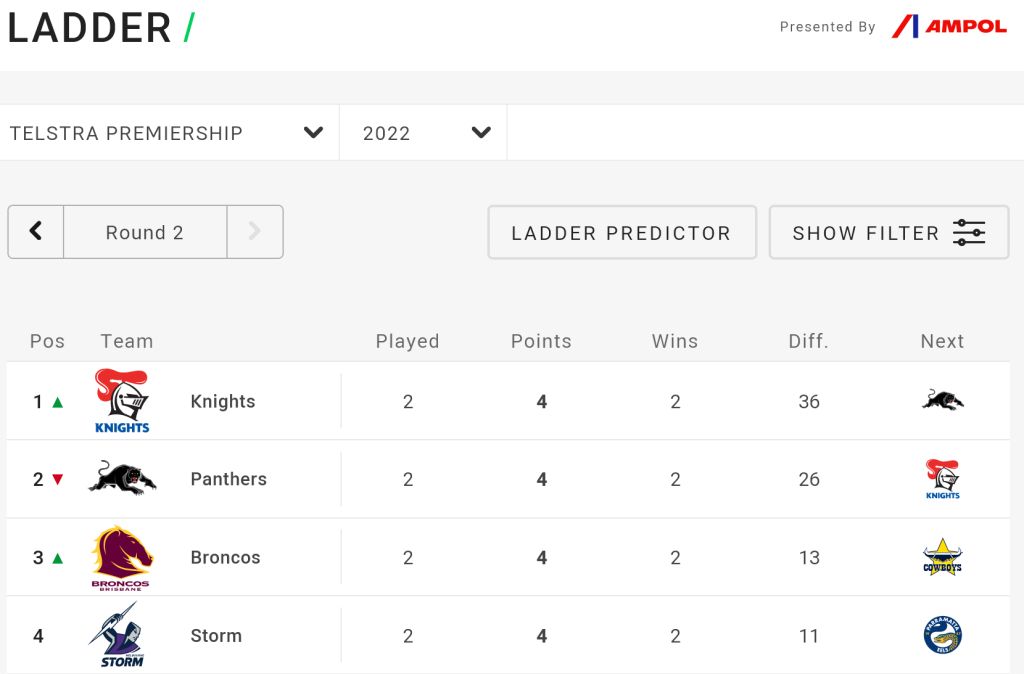Viewport: 1024px width, 674px height.
Task: Open the Panthers team name link
Action: click(x=229, y=479)
